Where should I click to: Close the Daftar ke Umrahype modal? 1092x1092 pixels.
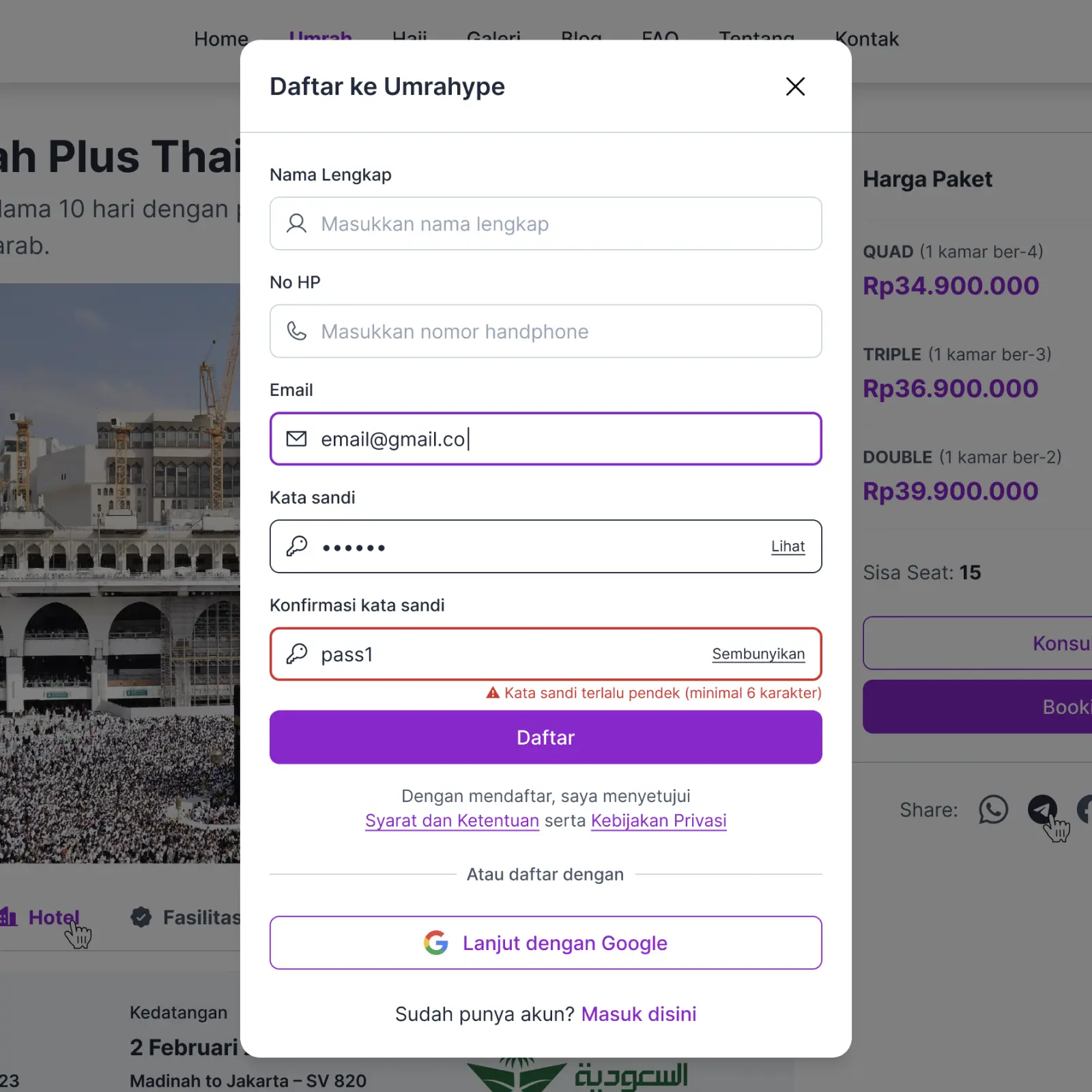point(794,87)
